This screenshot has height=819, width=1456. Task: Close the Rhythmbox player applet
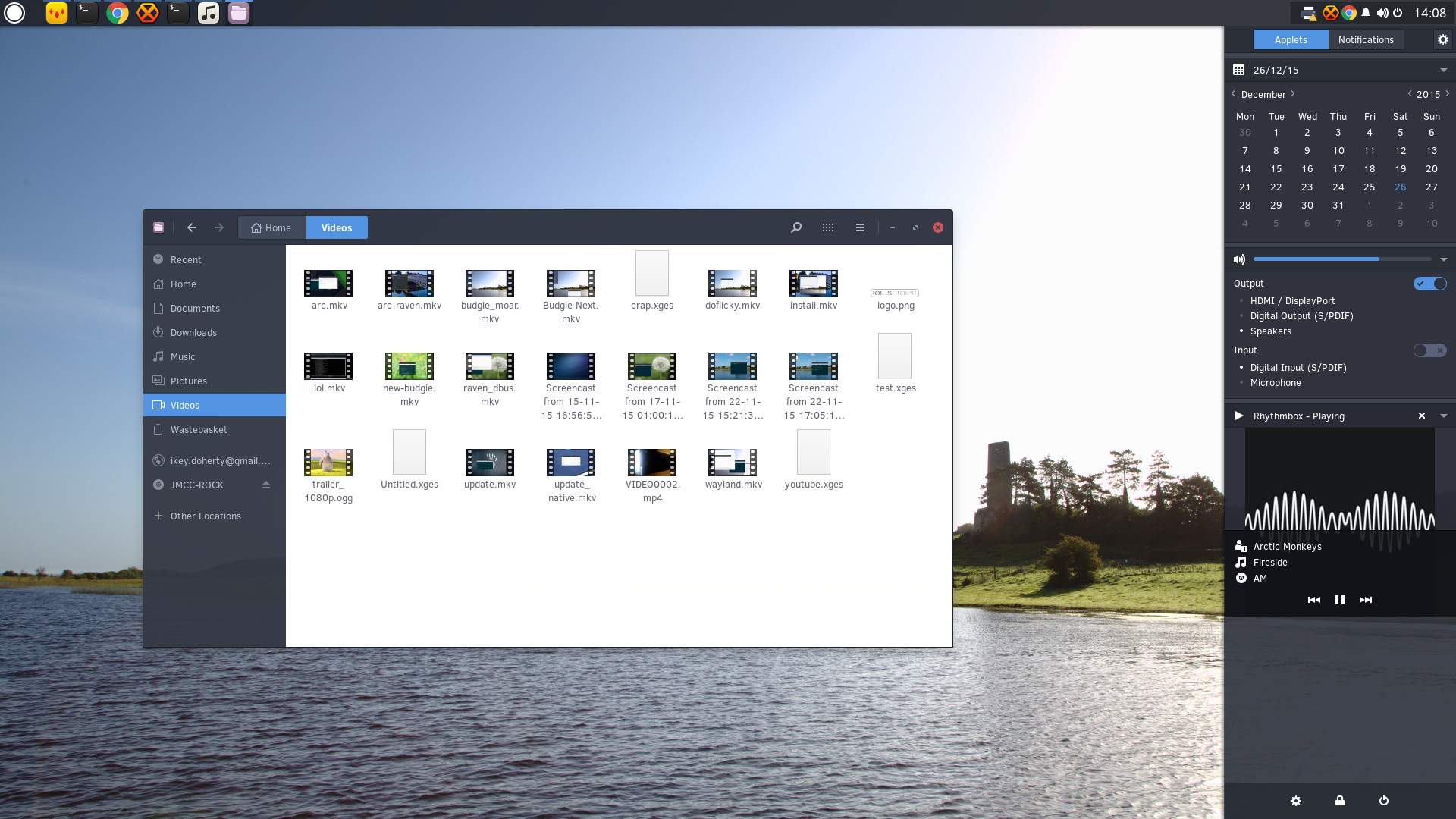1422,416
